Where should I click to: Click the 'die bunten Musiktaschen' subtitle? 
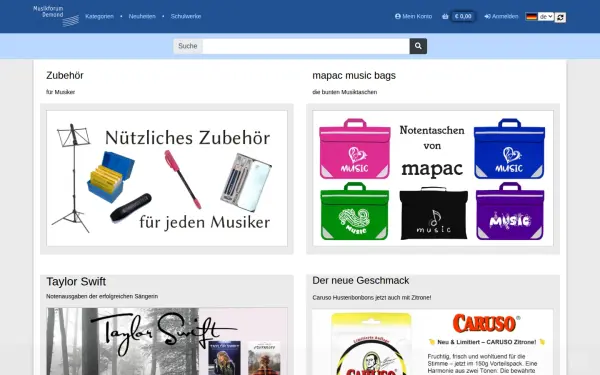click(x=345, y=92)
